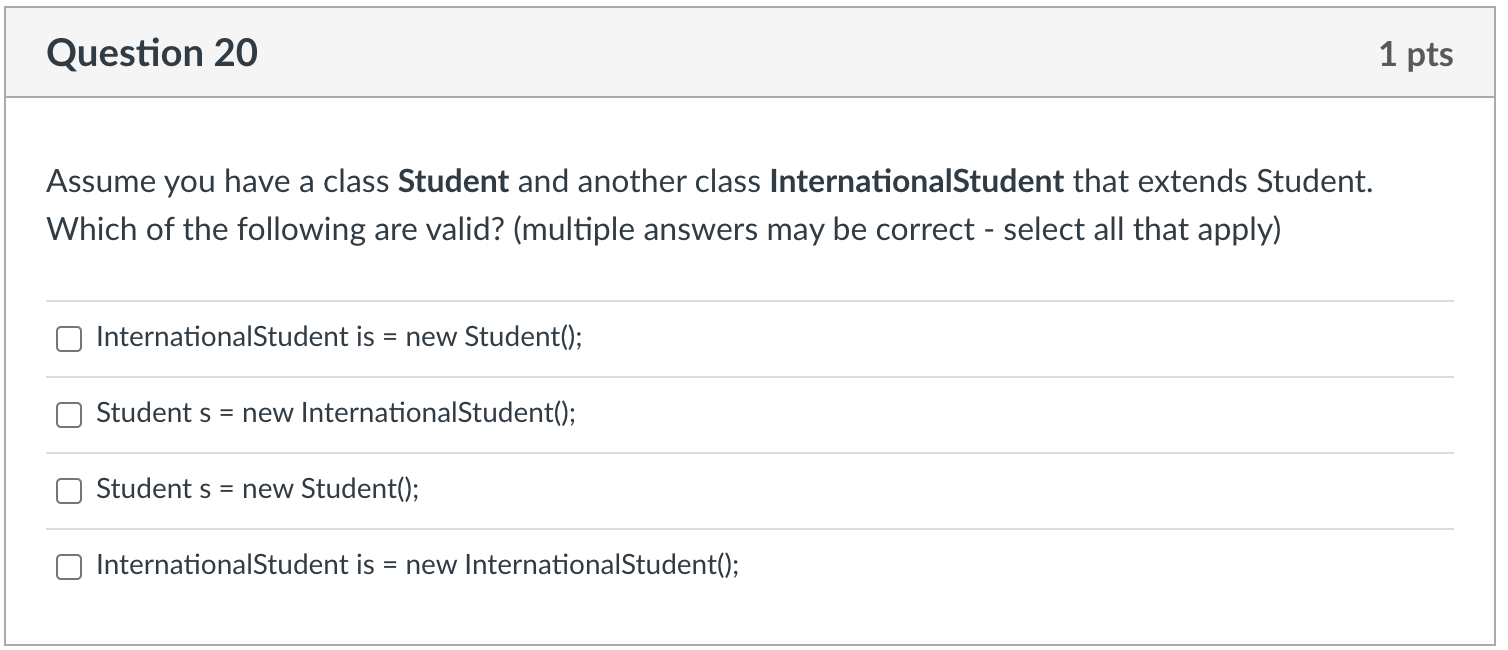Check the "Student s = new Student();" option
Screen dimensions: 1508x650
(68, 491)
